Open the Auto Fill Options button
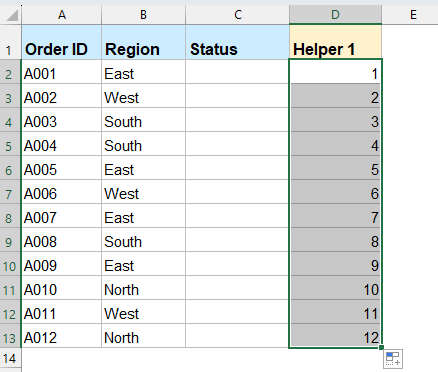Image resolution: width=438 pixels, height=372 pixels. point(393,359)
